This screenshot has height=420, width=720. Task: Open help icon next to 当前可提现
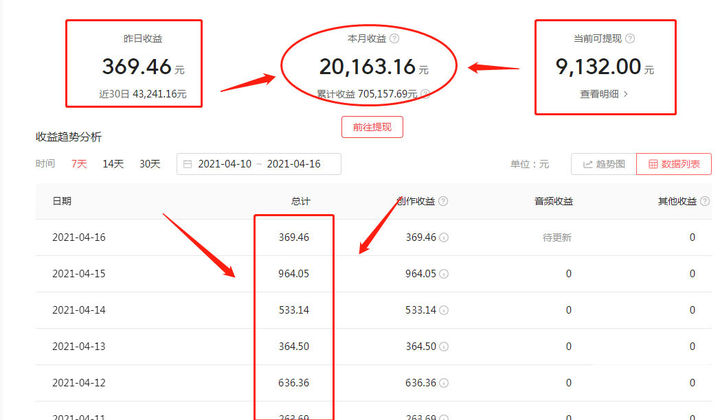click(x=630, y=39)
